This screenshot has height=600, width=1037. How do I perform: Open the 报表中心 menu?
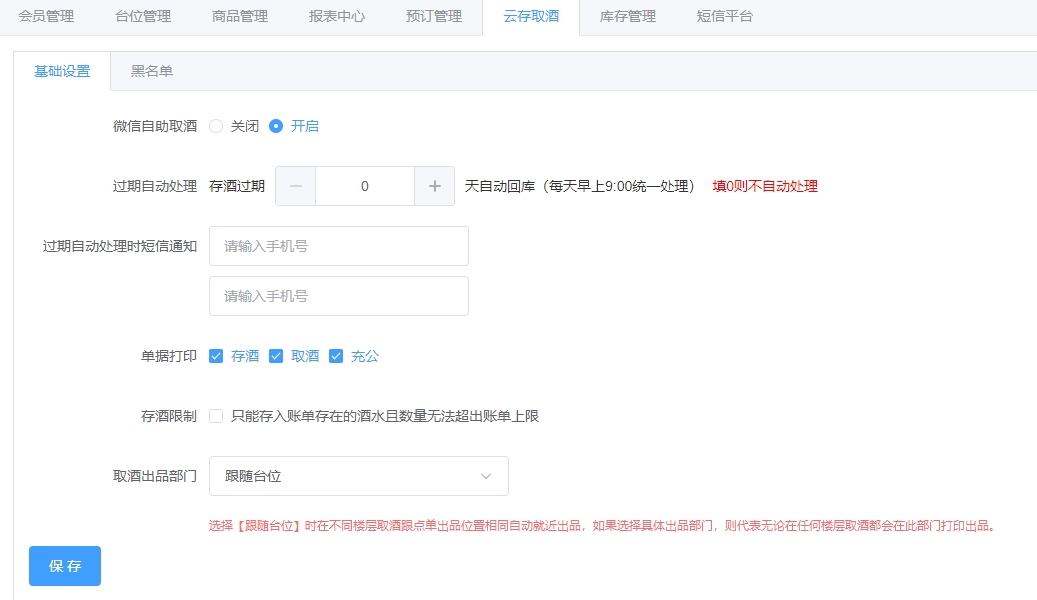(x=337, y=16)
